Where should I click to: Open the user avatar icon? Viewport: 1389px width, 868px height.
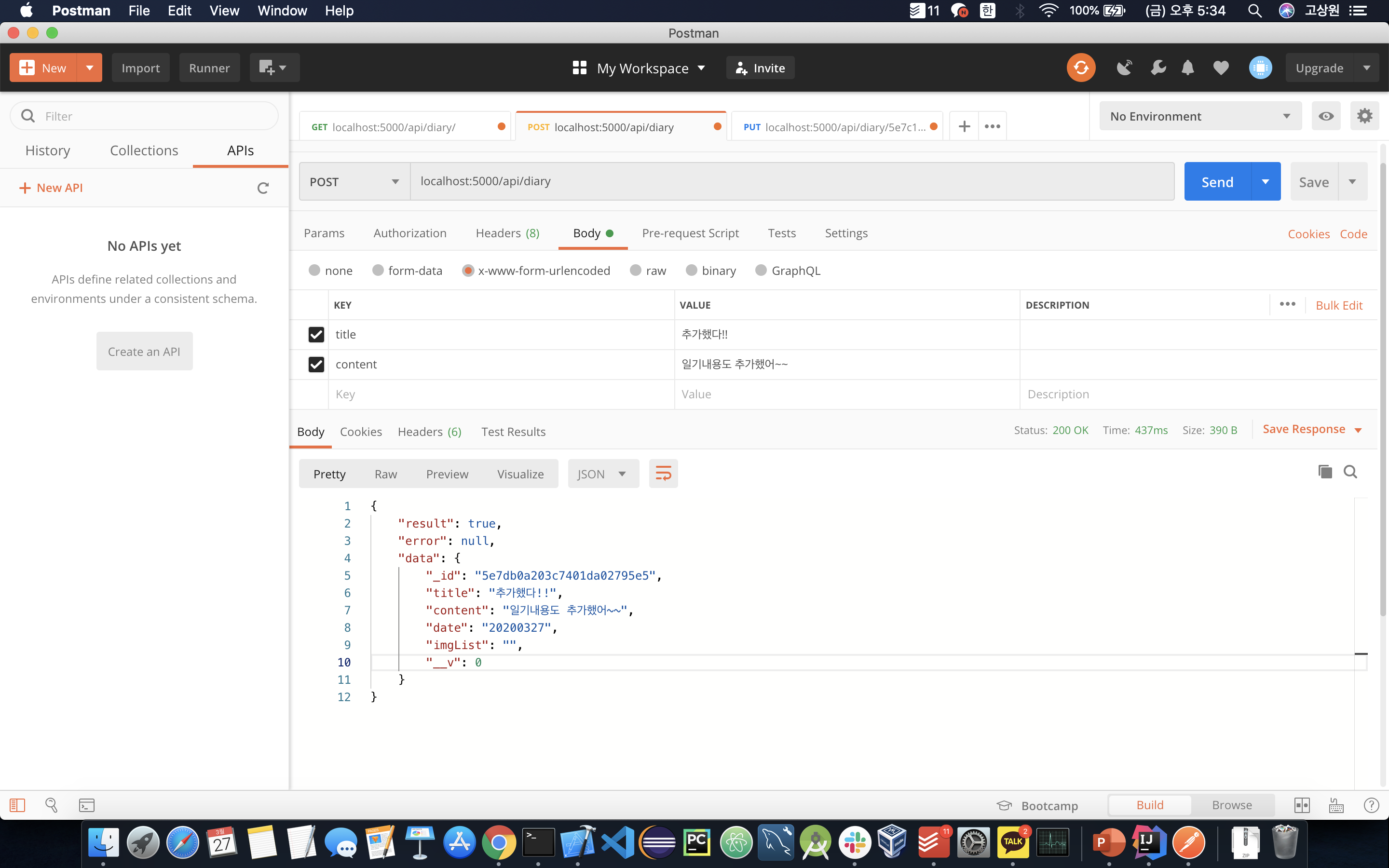1260,68
